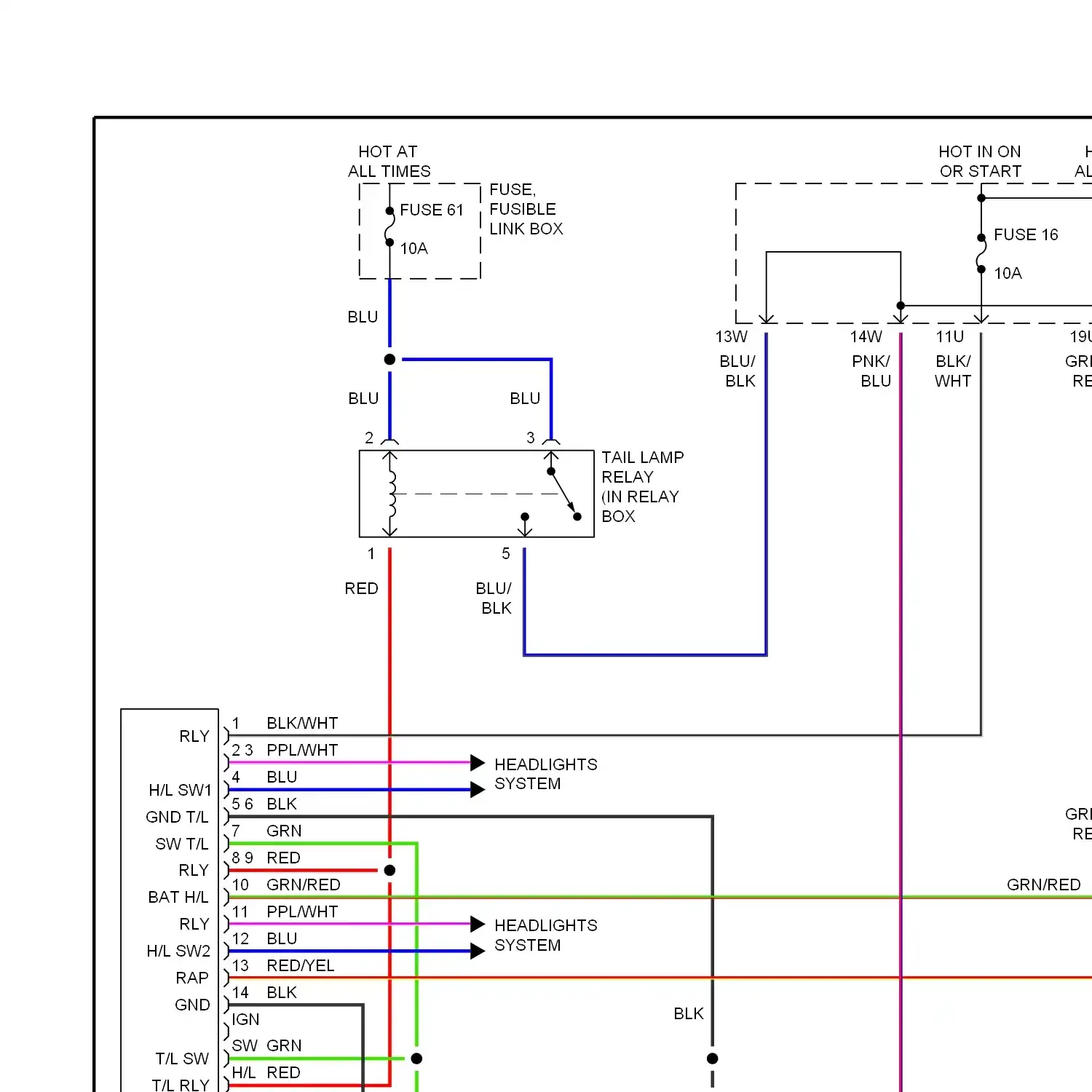The height and width of the screenshot is (1092, 1092).
Task: Click the relay coil symbol in relay box
Action: 392,494
